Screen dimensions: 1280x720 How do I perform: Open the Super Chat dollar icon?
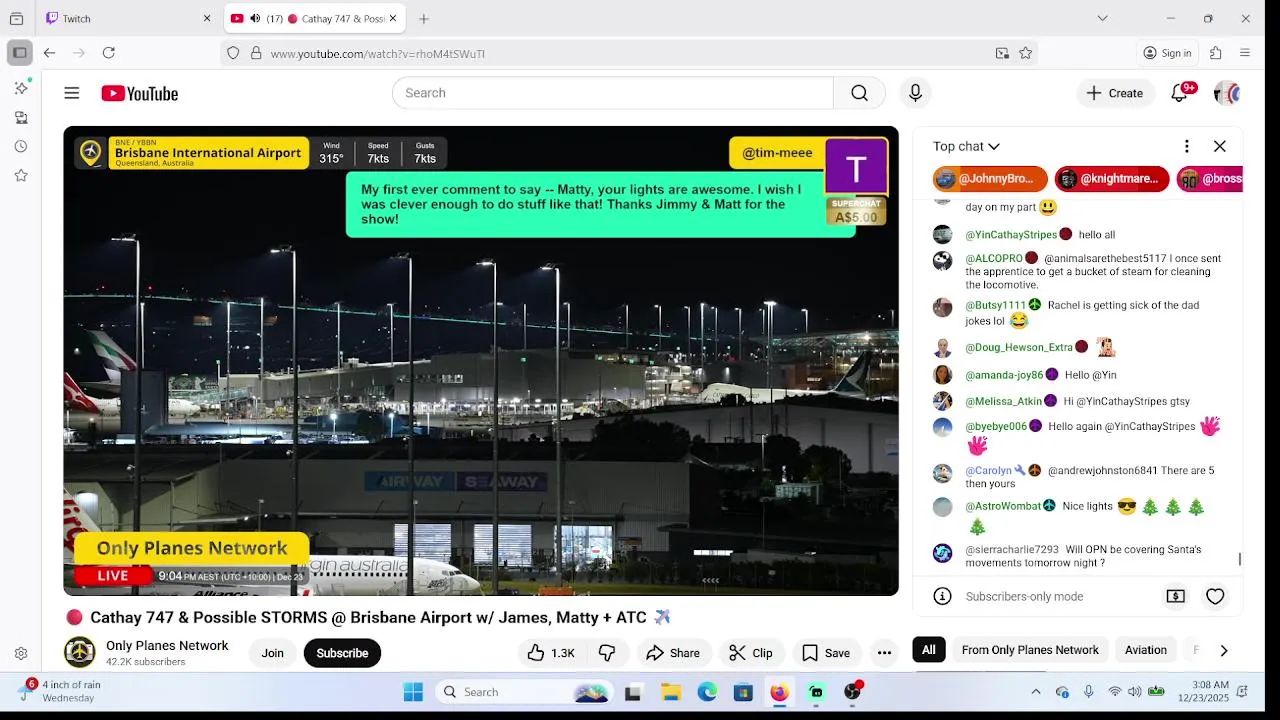coord(1176,596)
